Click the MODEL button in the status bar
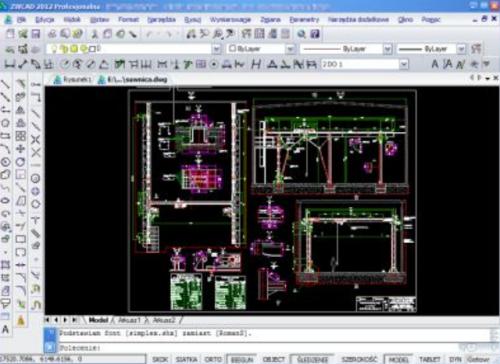The image size is (500, 364). tap(399, 359)
